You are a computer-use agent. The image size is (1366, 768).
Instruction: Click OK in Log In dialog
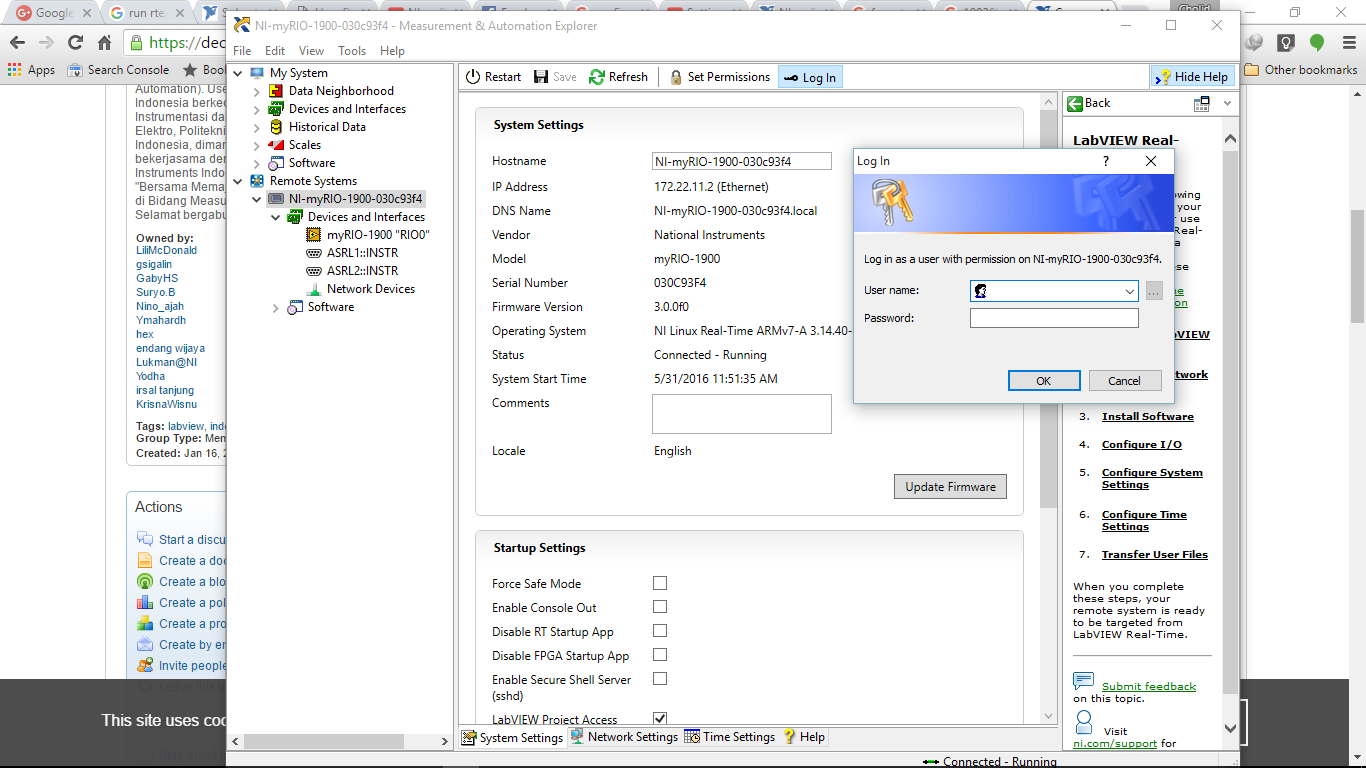click(1043, 380)
